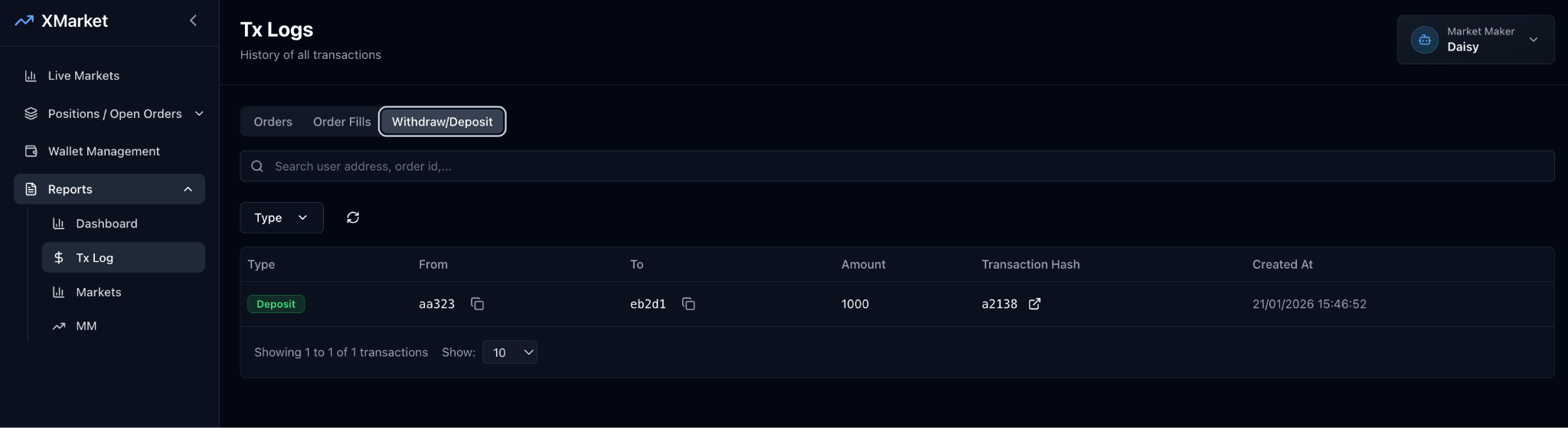Open Wallet Management page

[103, 152]
